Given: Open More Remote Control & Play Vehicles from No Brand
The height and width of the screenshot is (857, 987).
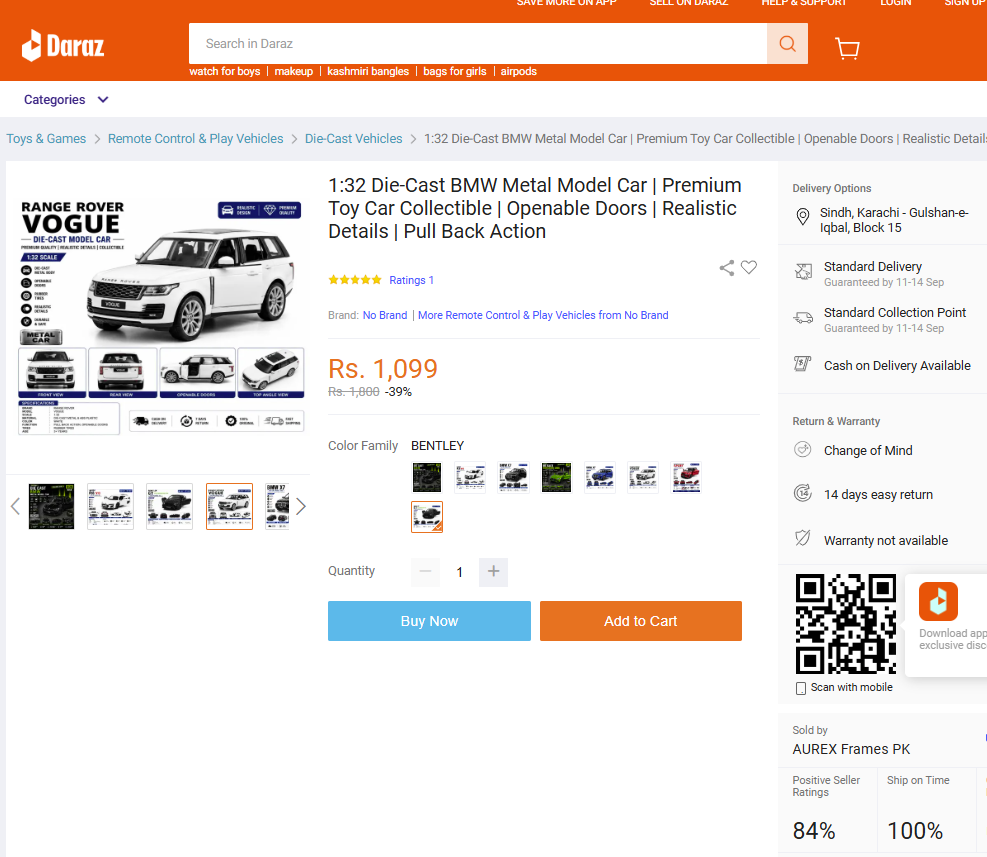Looking at the screenshot, I should click(x=543, y=315).
